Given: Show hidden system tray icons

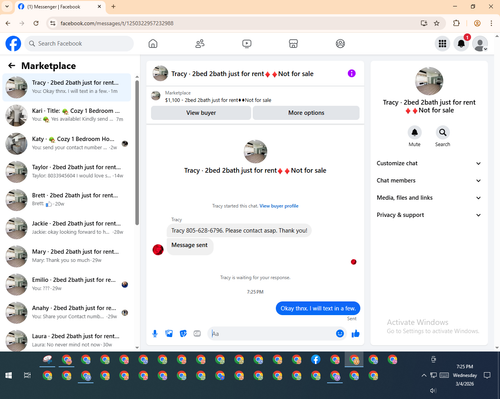Looking at the screenshot, I should [x=424, y=376].
